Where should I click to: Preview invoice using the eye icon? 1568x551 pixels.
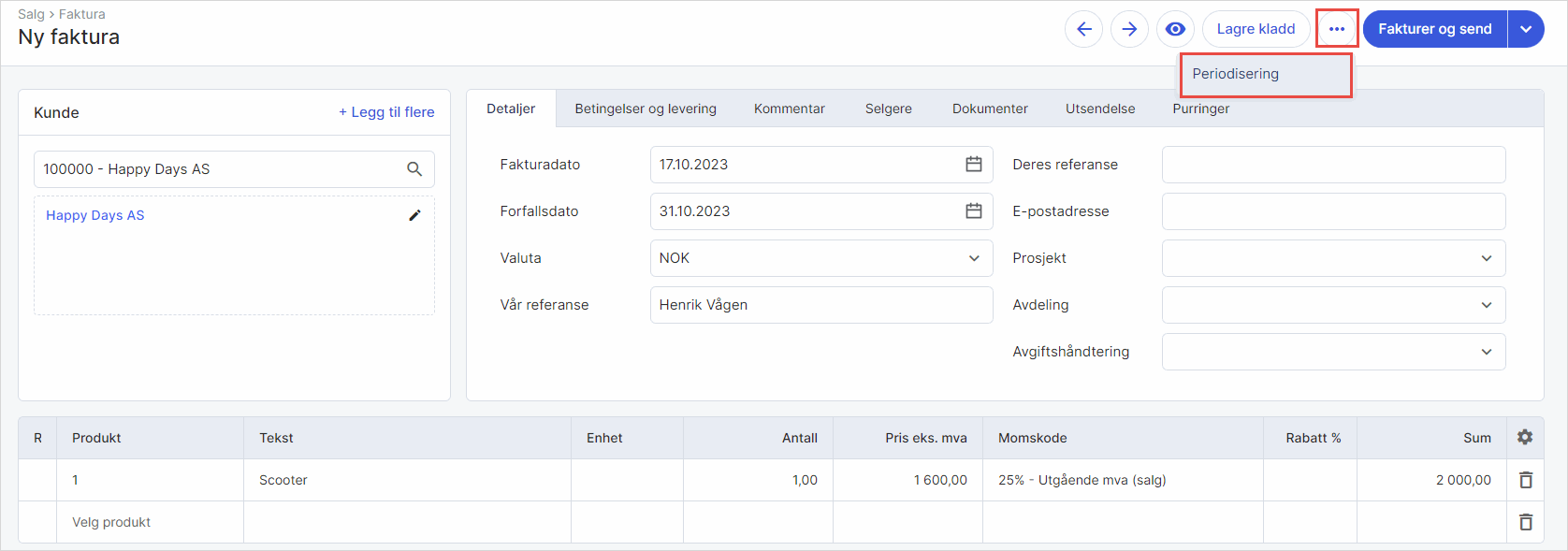click(1175, 29)
